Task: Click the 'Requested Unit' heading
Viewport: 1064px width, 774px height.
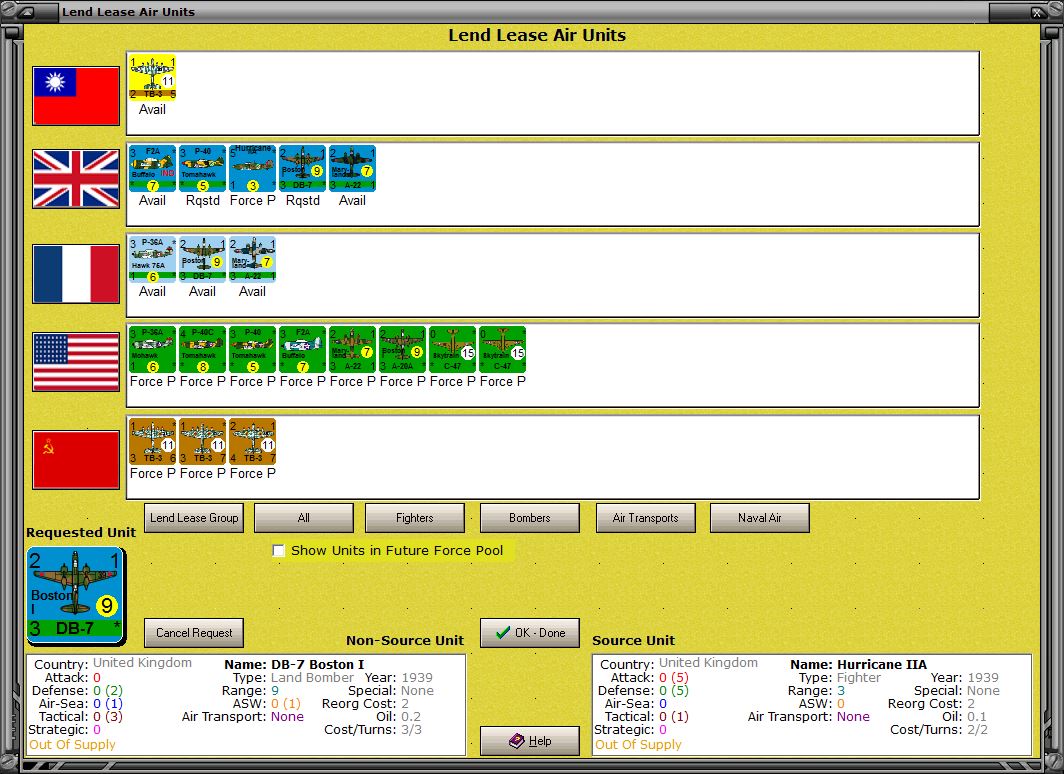Action: (x=81, y=533)
